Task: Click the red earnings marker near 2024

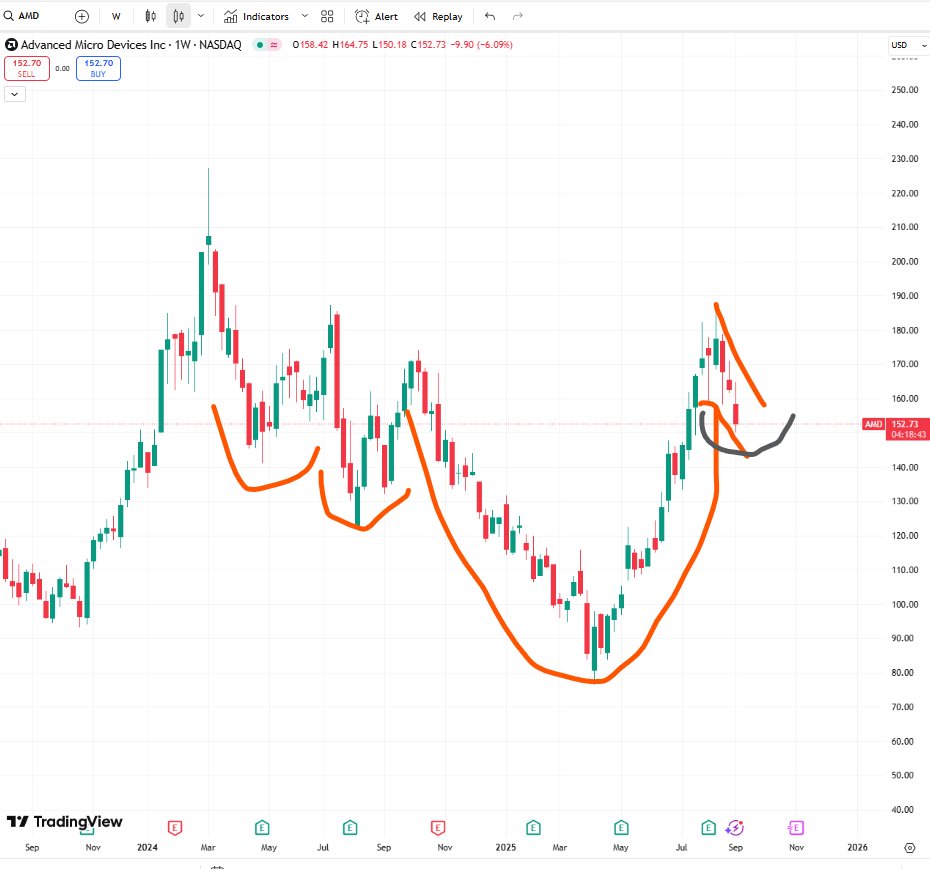Action: 174,827
